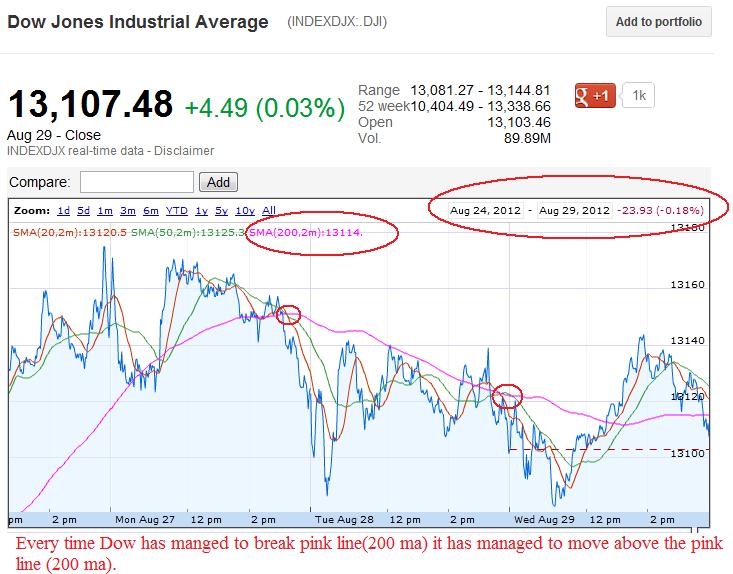The image size is (733, 574).
Task: Focus the Compare input field
Action: (x=137, y=182)
